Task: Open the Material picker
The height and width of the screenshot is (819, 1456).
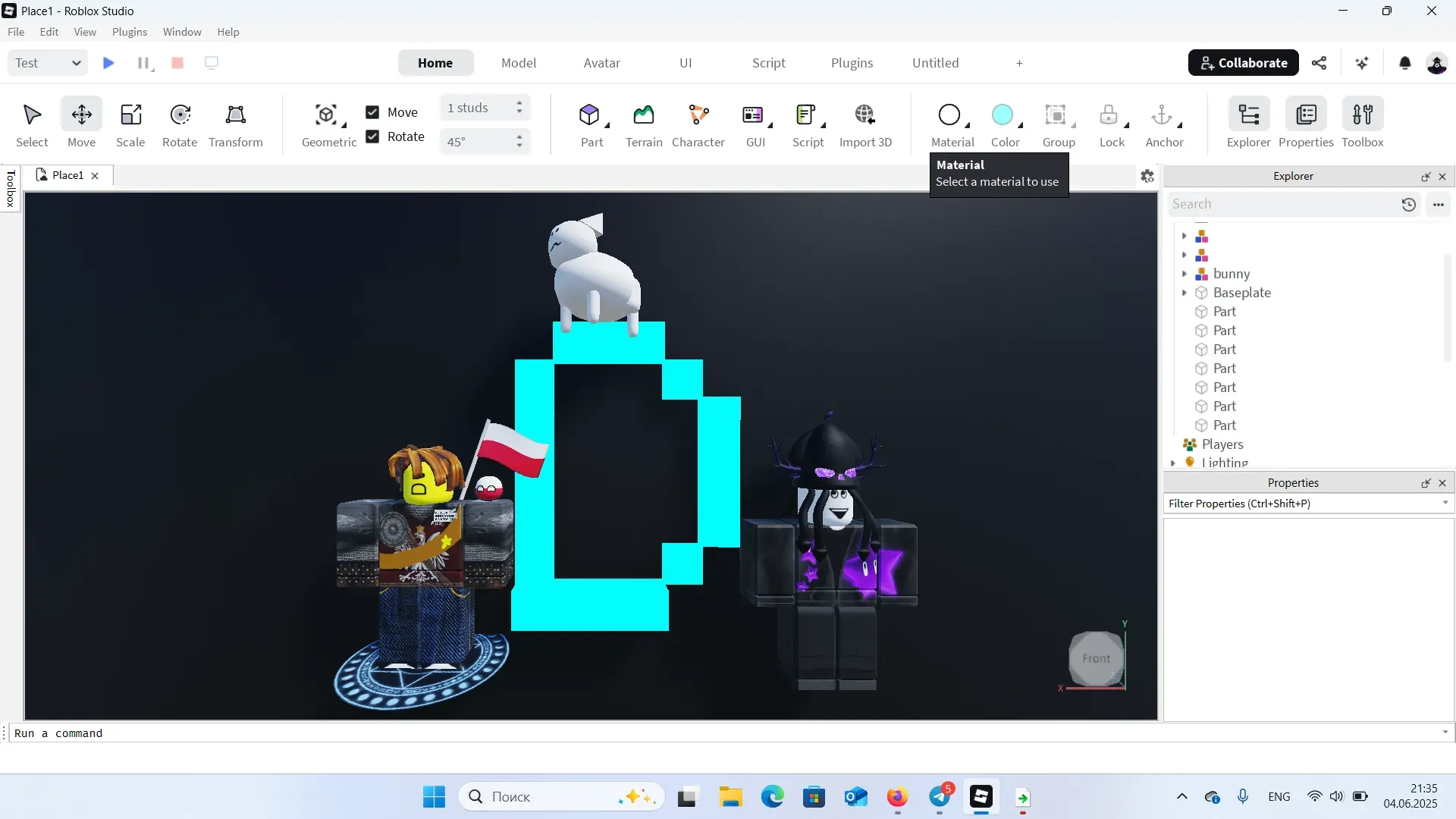Action: point(950,125)
